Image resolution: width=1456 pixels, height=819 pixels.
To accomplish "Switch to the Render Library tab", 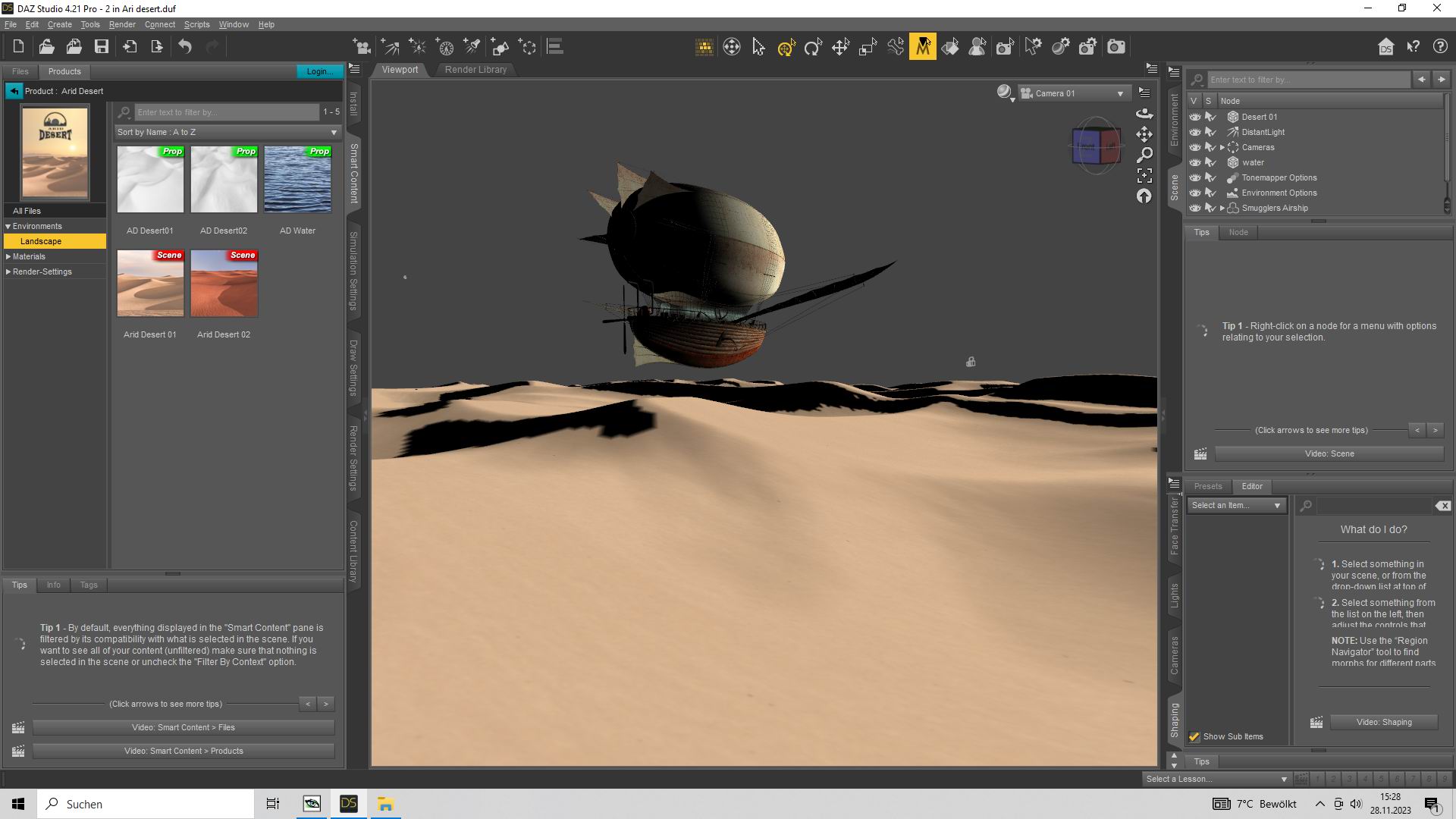I will click(x=475, y=69).
